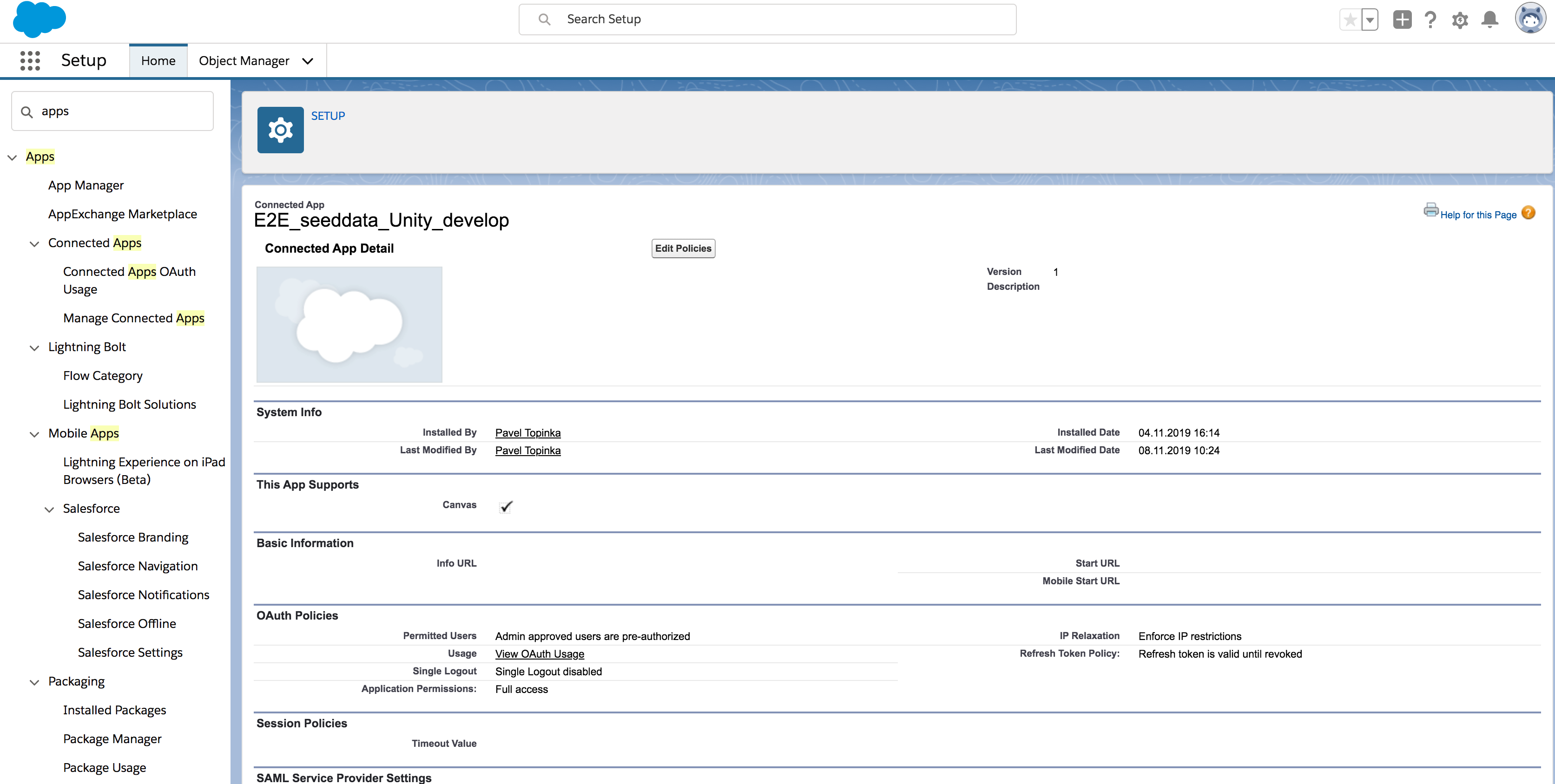Collapse the Packaging section
The image size is (1555, 784).
click(34, 682)
